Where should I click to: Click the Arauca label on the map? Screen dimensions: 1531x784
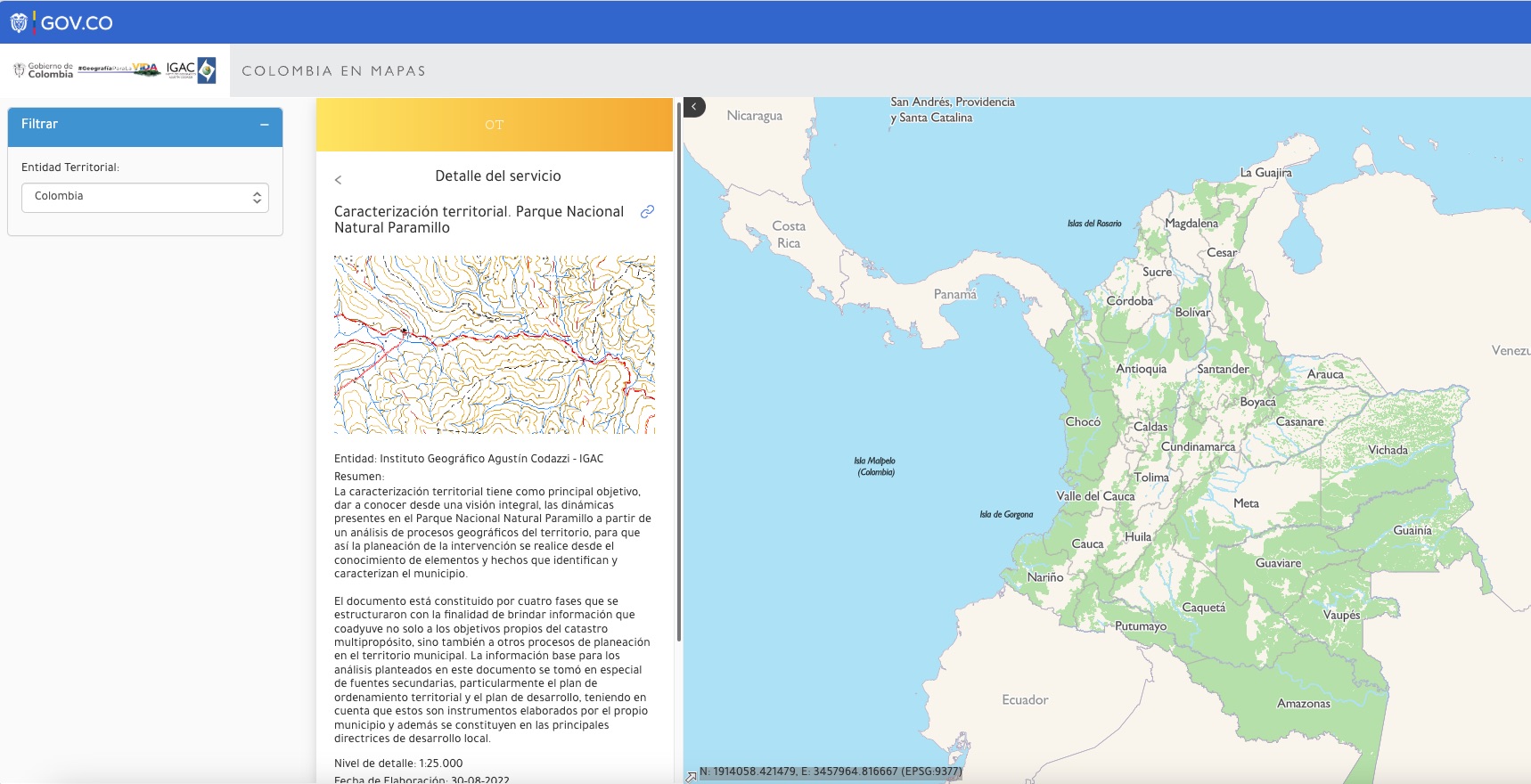pyautogui.click(x=1325, y=374)
